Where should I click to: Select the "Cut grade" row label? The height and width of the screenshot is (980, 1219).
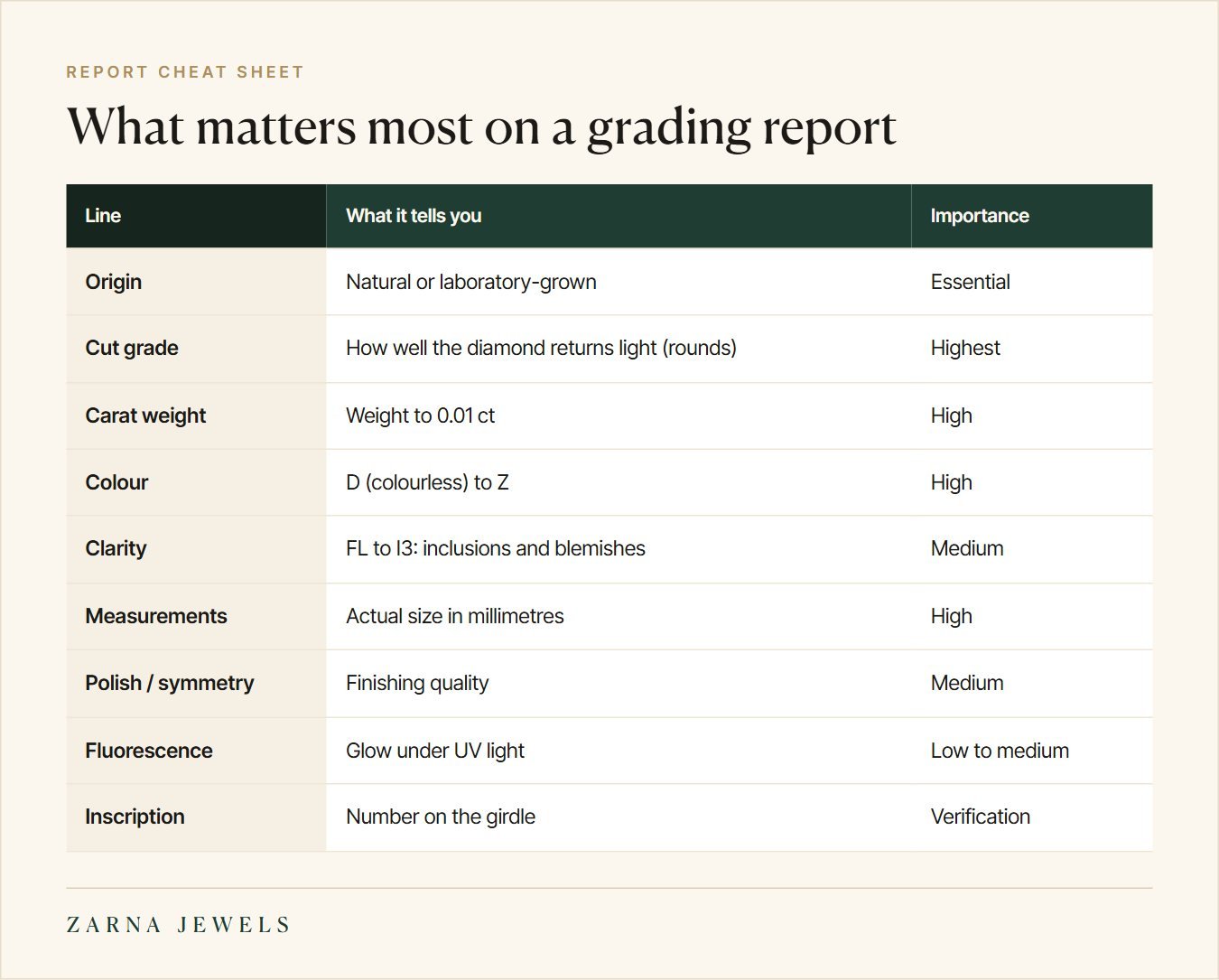tap(132, 348)
